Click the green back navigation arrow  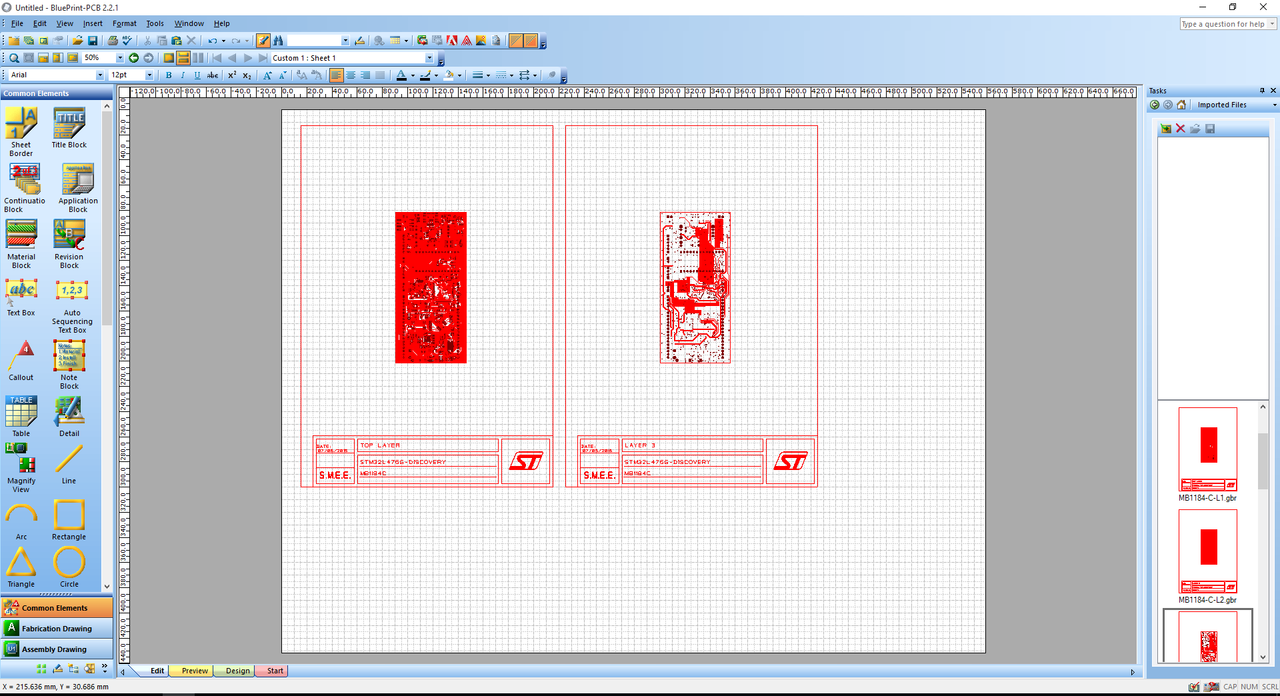point(133,58)
